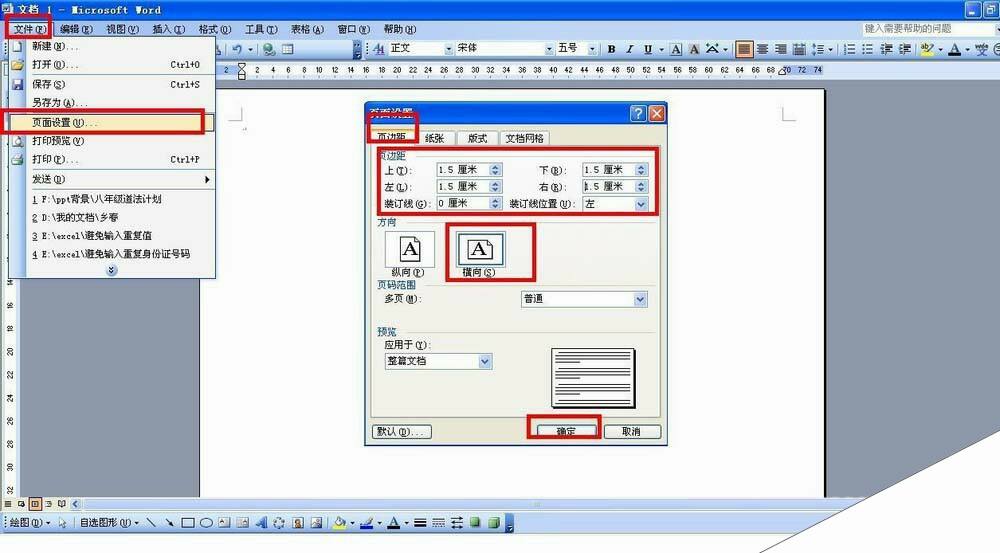The image size is (1000, 553).
Task: Click the 默认 Default button
Action: [402, 432]
